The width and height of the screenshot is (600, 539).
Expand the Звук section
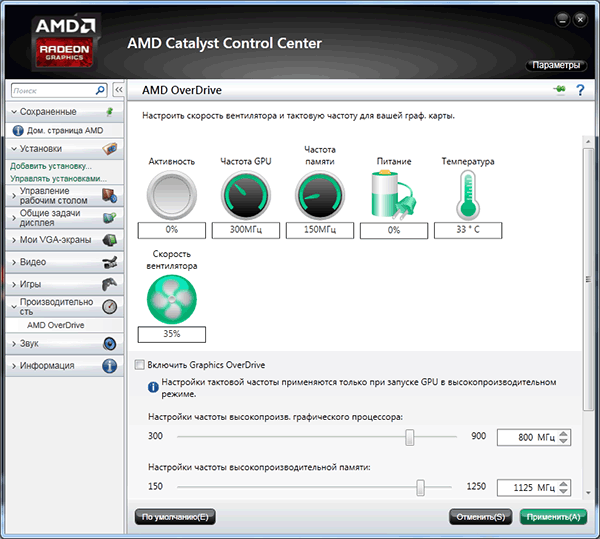pos(14,344)
